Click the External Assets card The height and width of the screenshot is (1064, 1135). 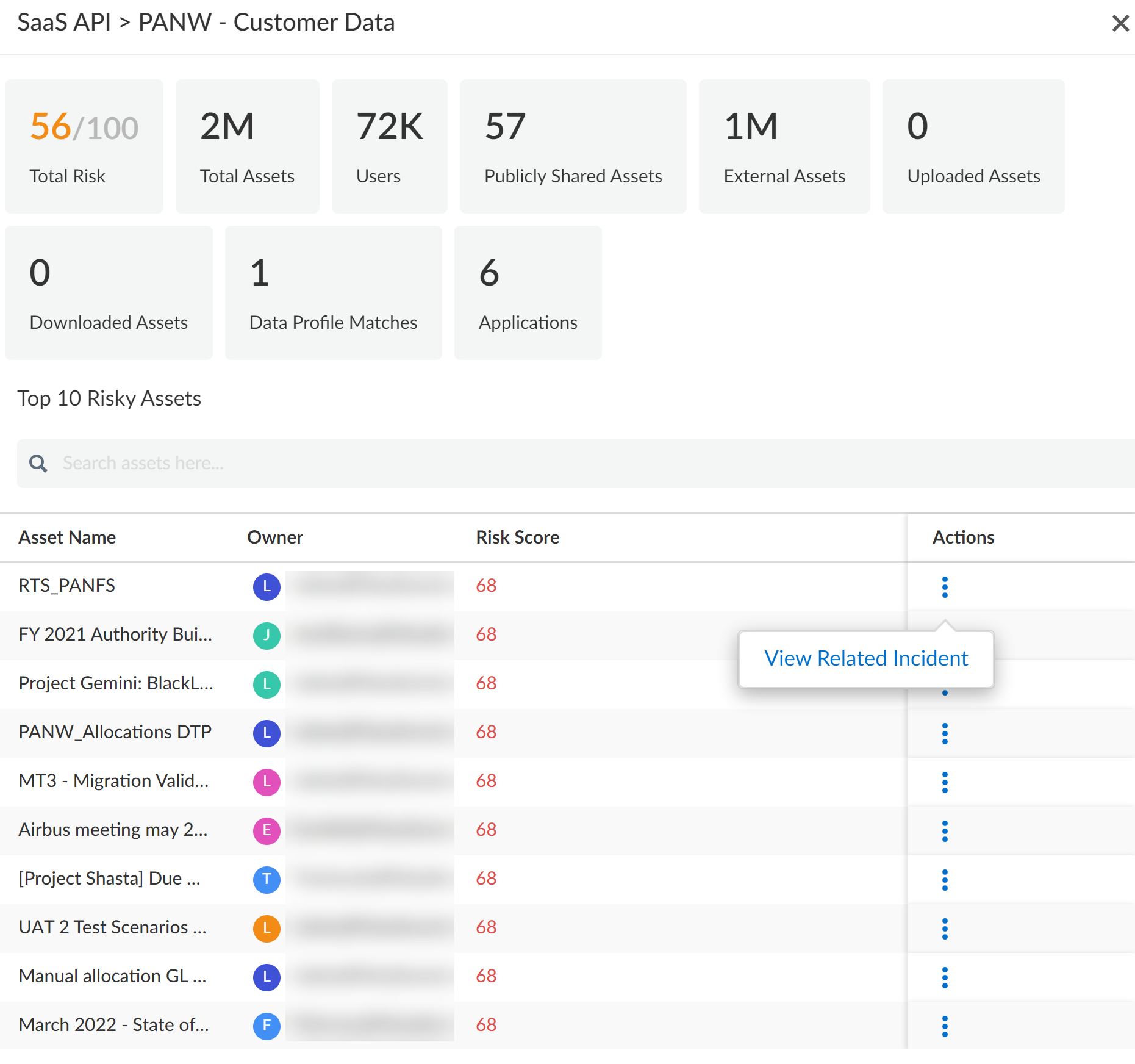(x=784, y=146)
